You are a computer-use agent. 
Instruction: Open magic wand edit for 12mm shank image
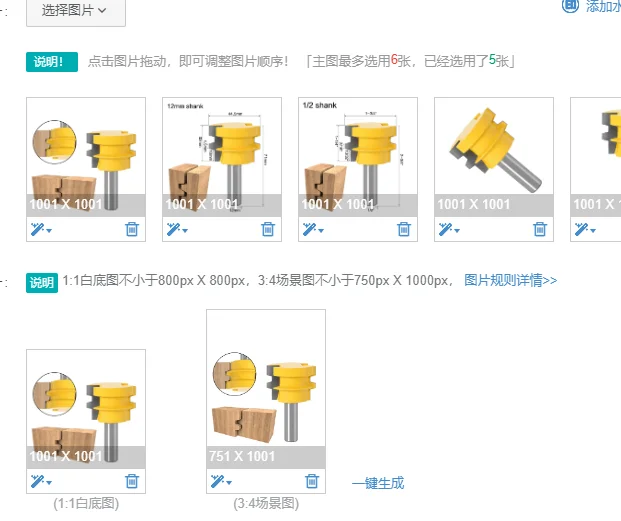[x=177, y=229]
